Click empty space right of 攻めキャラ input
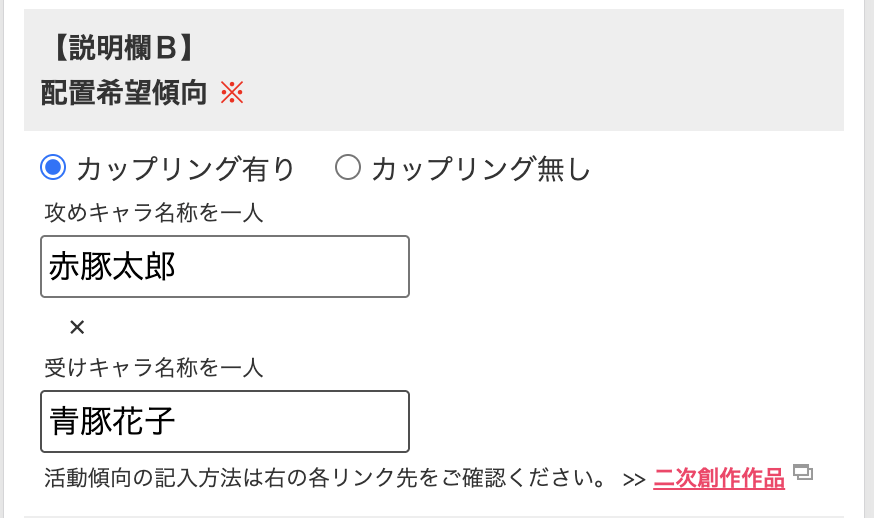The width and height of the screenshot is (874, 518). point(624,267)
